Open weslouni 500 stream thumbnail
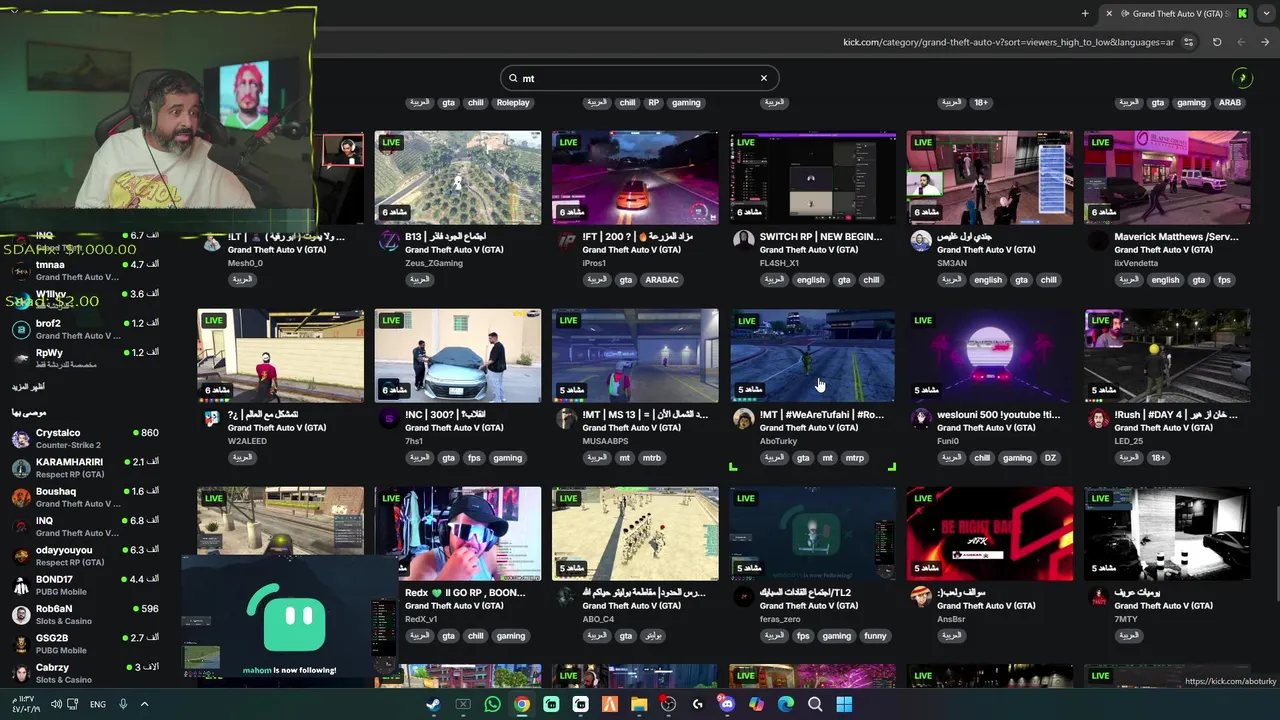Viewport: 1280px width, 720px height. pos(990,355)
